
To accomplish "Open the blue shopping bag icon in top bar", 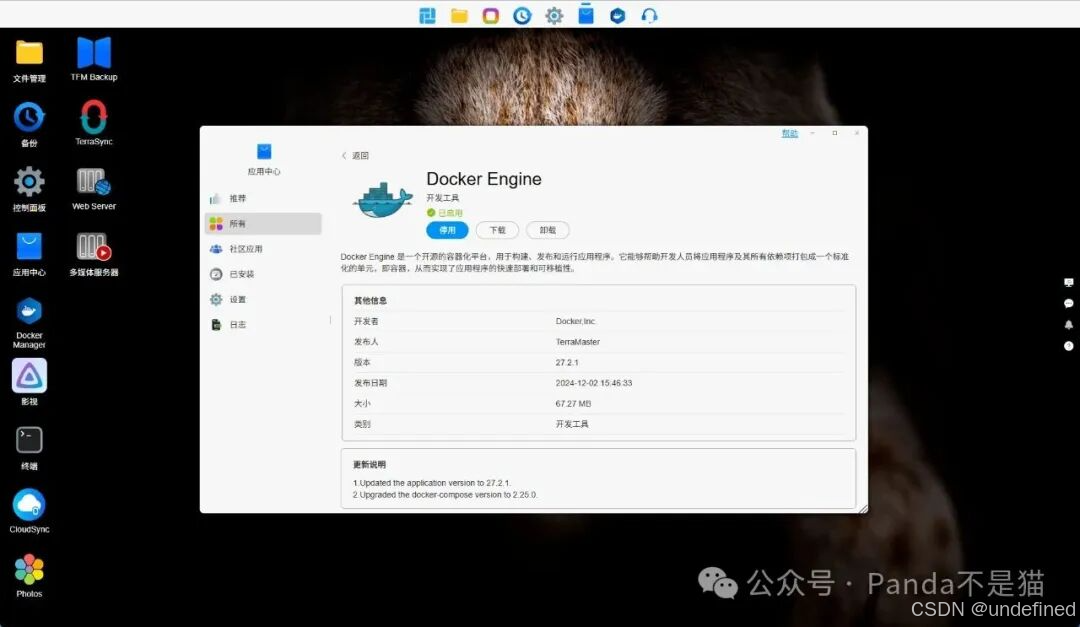I will tap(585, 14).
